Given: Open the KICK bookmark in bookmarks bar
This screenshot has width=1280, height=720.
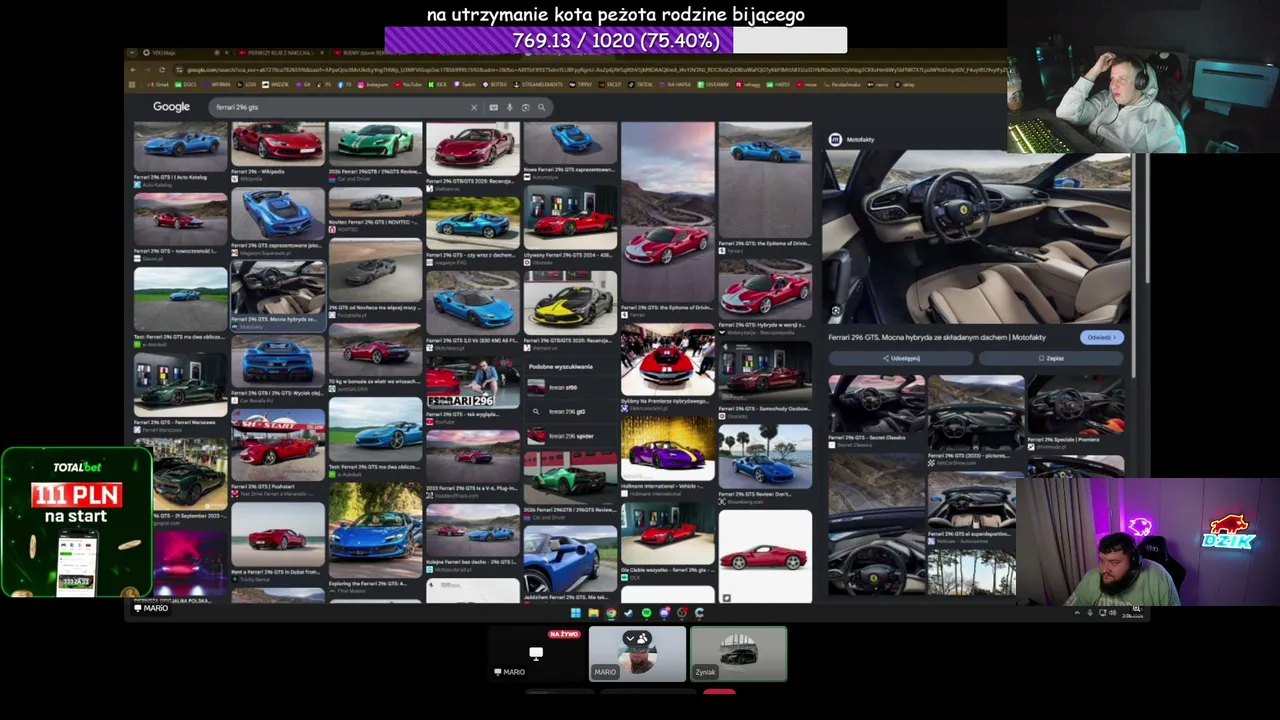Looking at the screenshot, I should (x=440, y=85).
